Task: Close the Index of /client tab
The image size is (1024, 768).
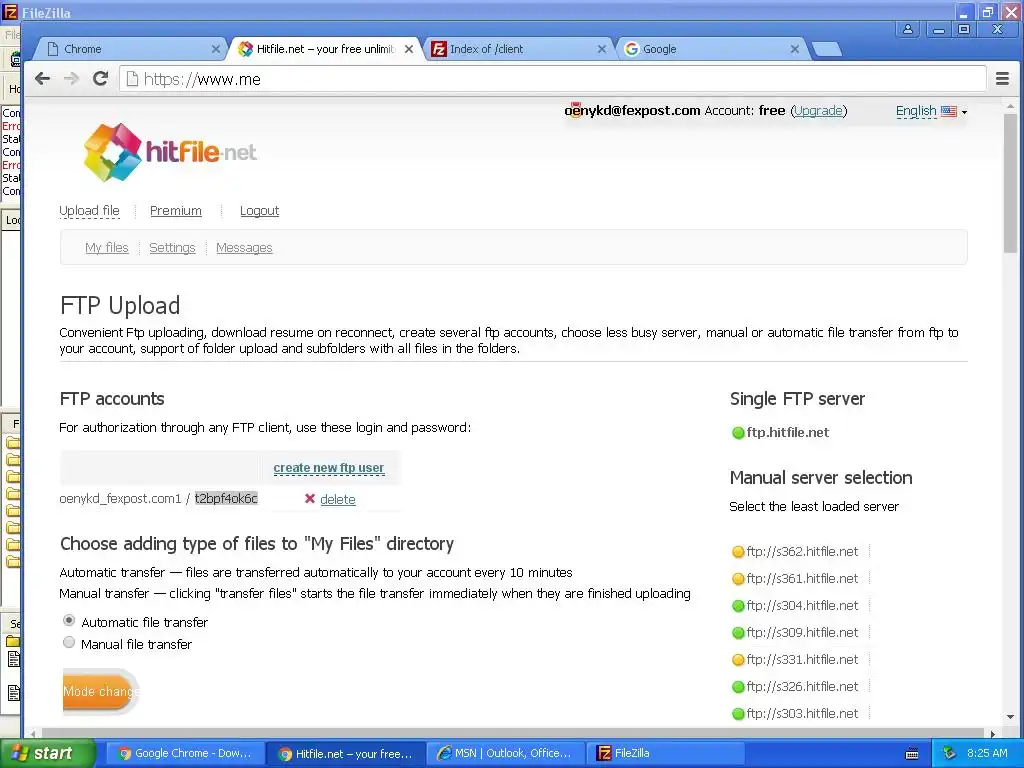Action: click(x=601, y=49)
